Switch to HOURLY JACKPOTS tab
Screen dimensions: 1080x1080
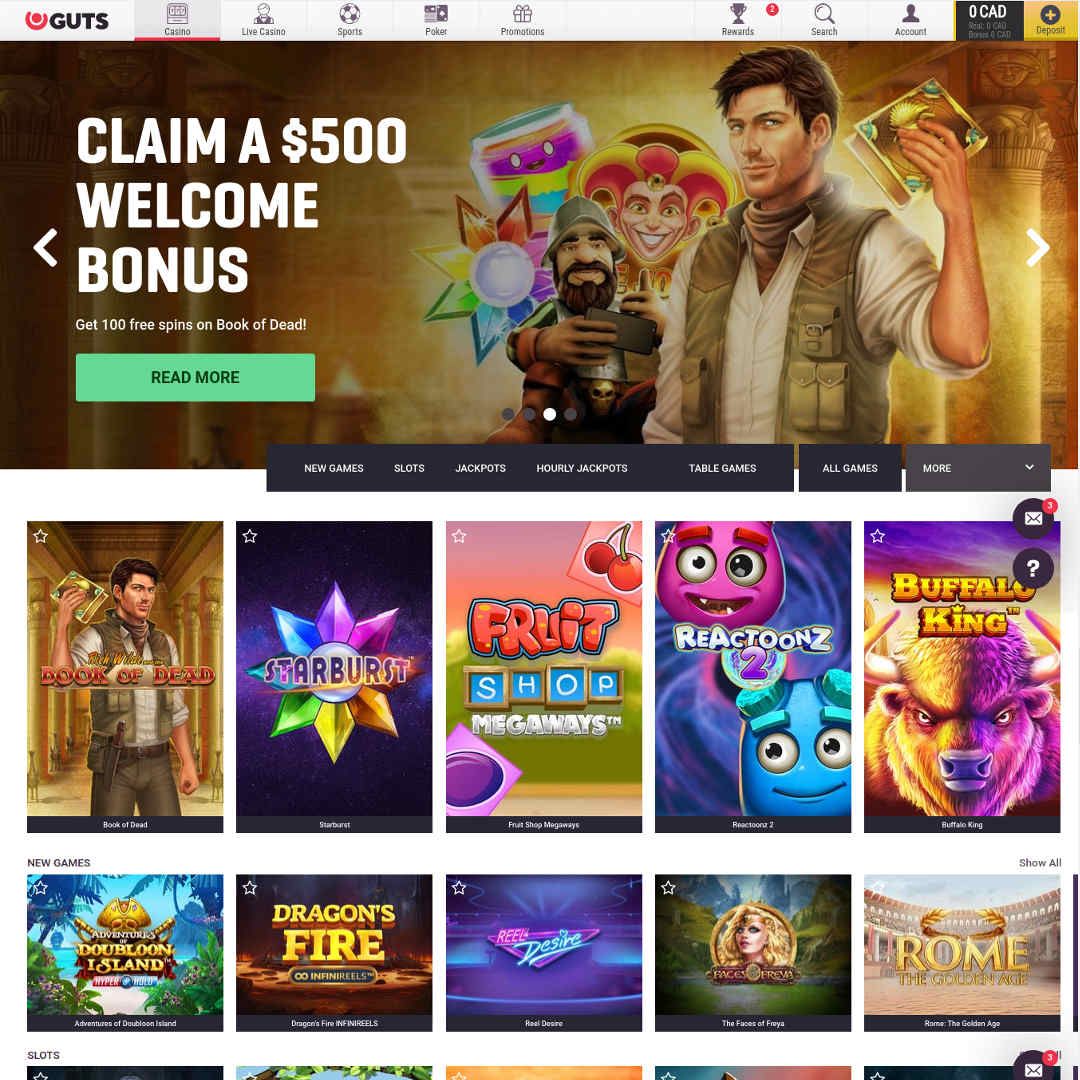(x=582, y=468)
